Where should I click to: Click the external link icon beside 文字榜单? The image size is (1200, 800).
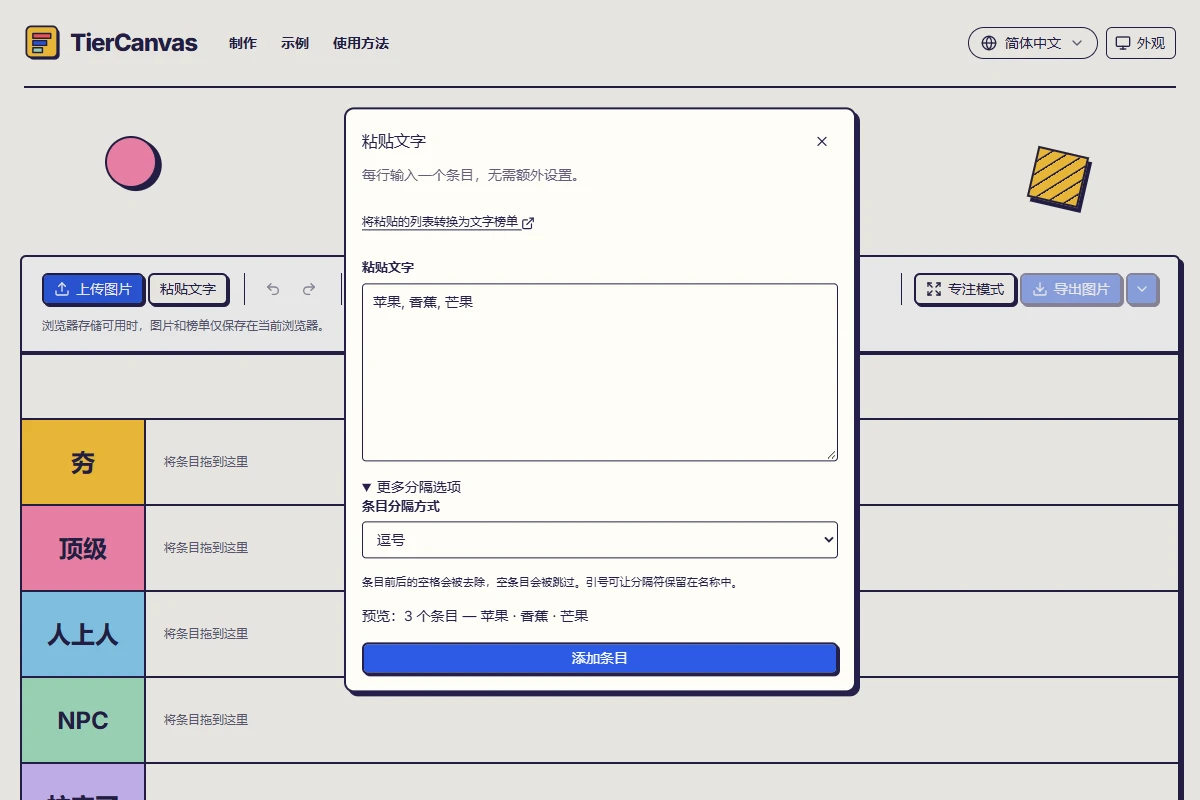[x=528, y=223]
